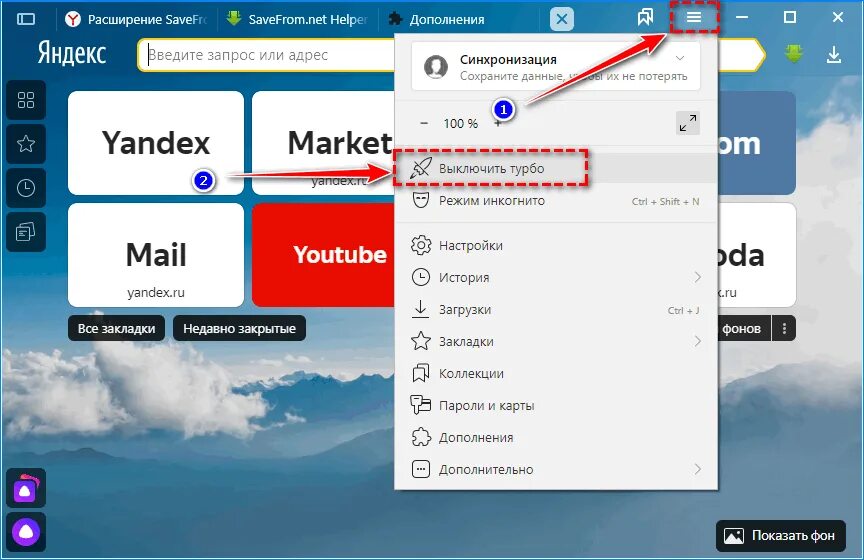The height and width of the screenshot is (560, 864).
Task: Click the 100 % zoom value
Action: click(461, 123)
